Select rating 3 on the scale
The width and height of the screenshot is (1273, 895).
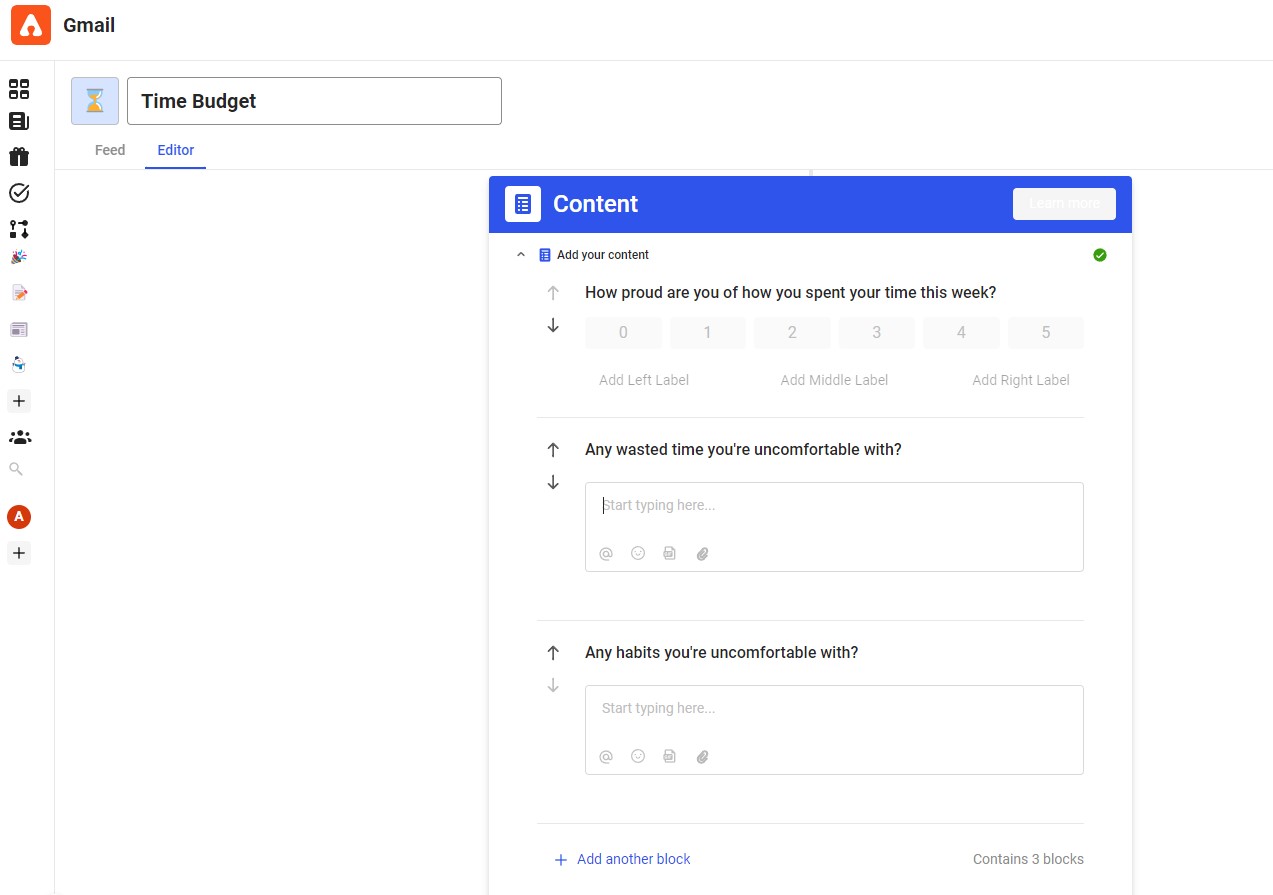pyautogui.click(x=876, y=333)
